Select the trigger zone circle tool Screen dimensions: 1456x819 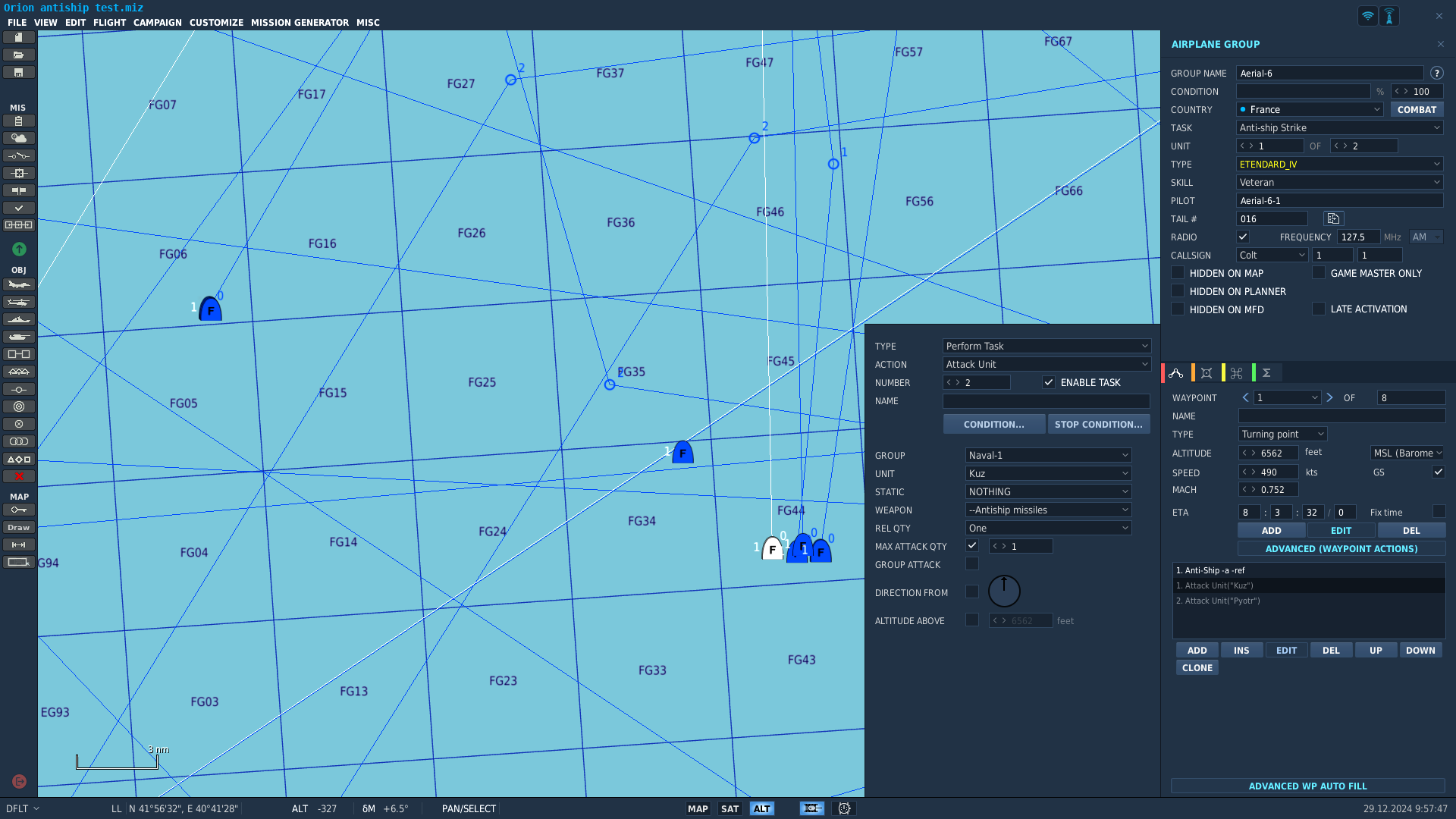pyautogui.click(x=19, y=406)
